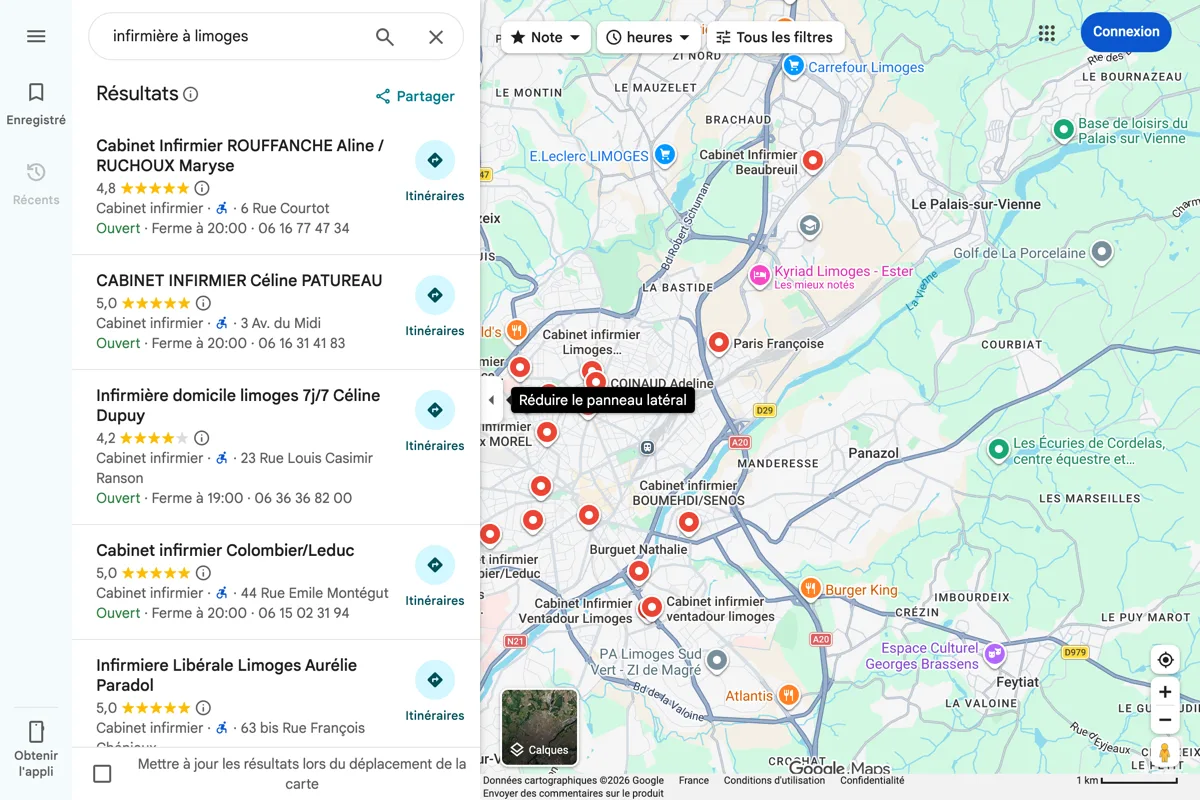Collapse the side panel with the arrow
The image size is (1200, 800).
click(x=491, y=400)
